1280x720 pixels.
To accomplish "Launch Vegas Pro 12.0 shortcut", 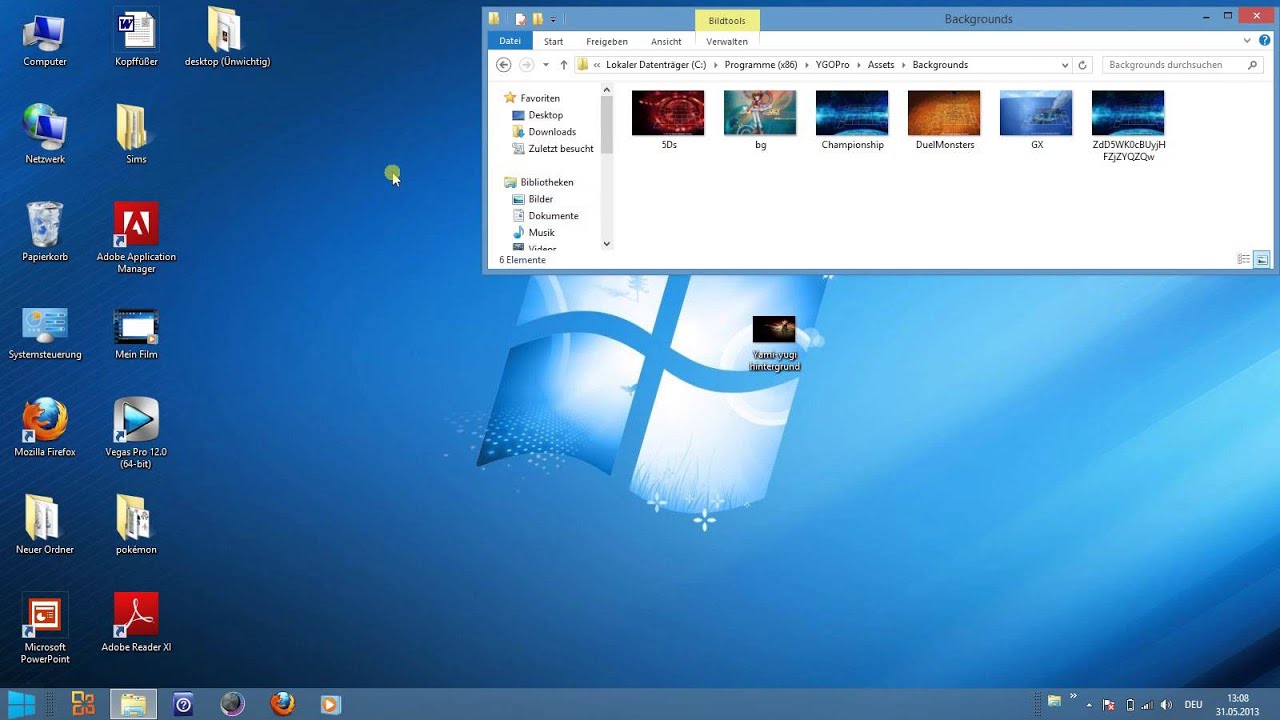I will pyautogui.click(x=136, y=433).
